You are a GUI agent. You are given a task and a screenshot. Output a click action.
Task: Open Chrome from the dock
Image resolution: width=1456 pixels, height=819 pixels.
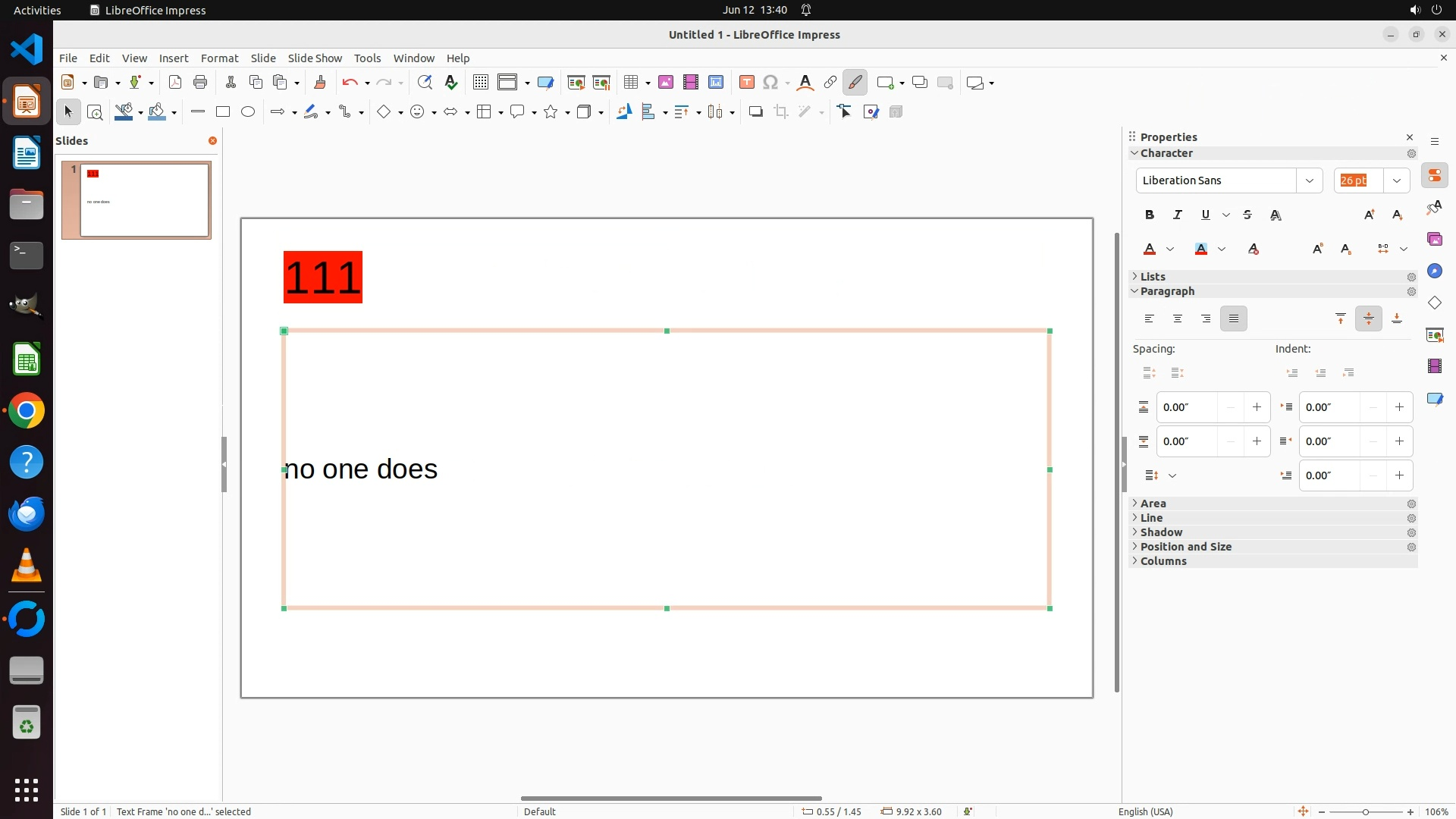(27, 411)
